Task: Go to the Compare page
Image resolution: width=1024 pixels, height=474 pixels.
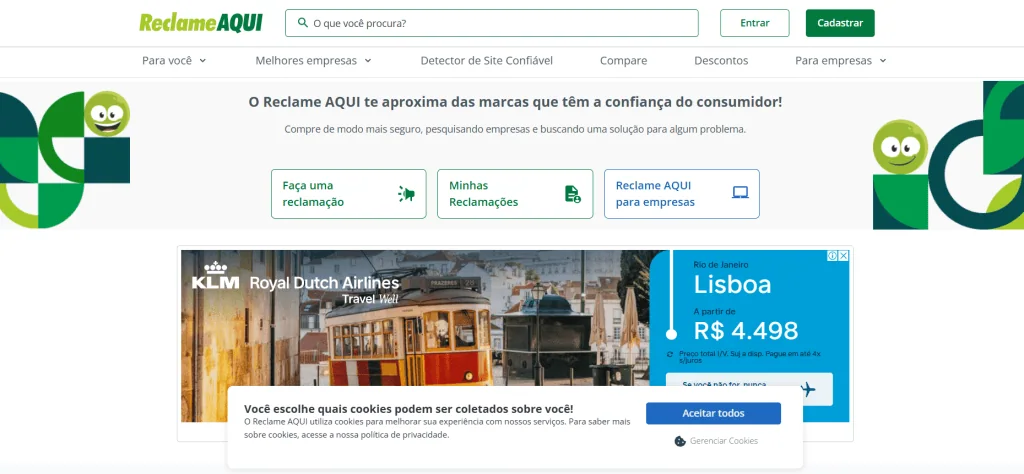Action: coord(624,61)
